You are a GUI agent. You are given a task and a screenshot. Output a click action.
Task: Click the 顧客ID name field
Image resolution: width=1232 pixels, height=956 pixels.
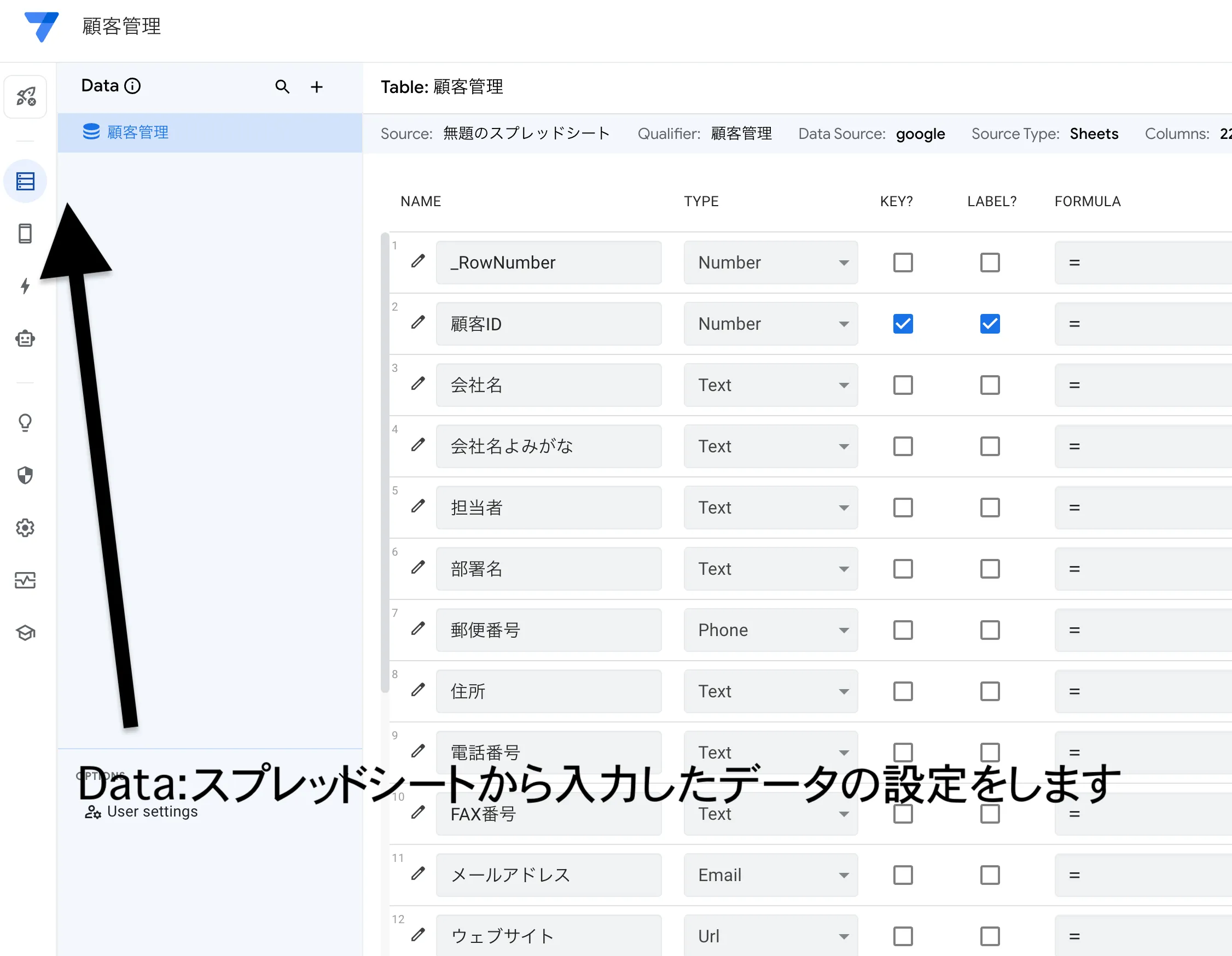click(x=548, y=324)
